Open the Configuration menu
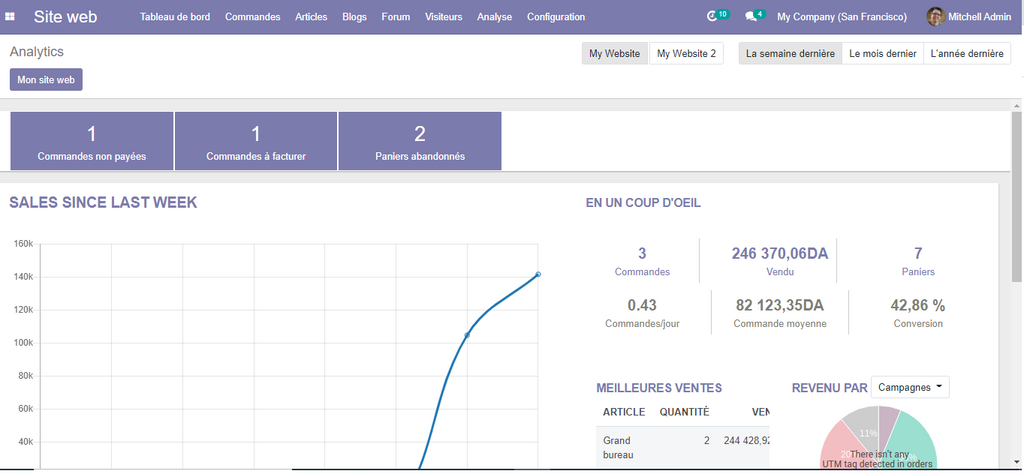 [556, 17]
